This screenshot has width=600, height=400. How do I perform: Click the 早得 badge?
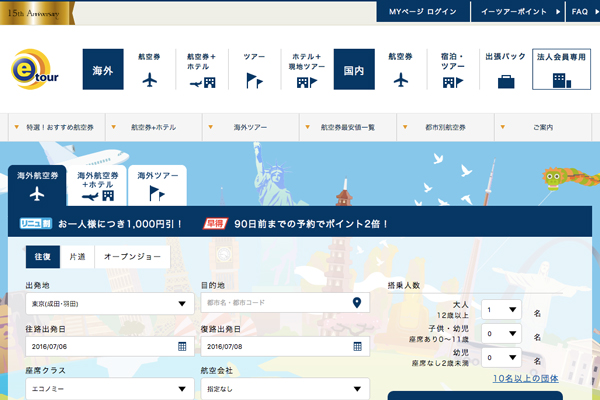point(215,224)
